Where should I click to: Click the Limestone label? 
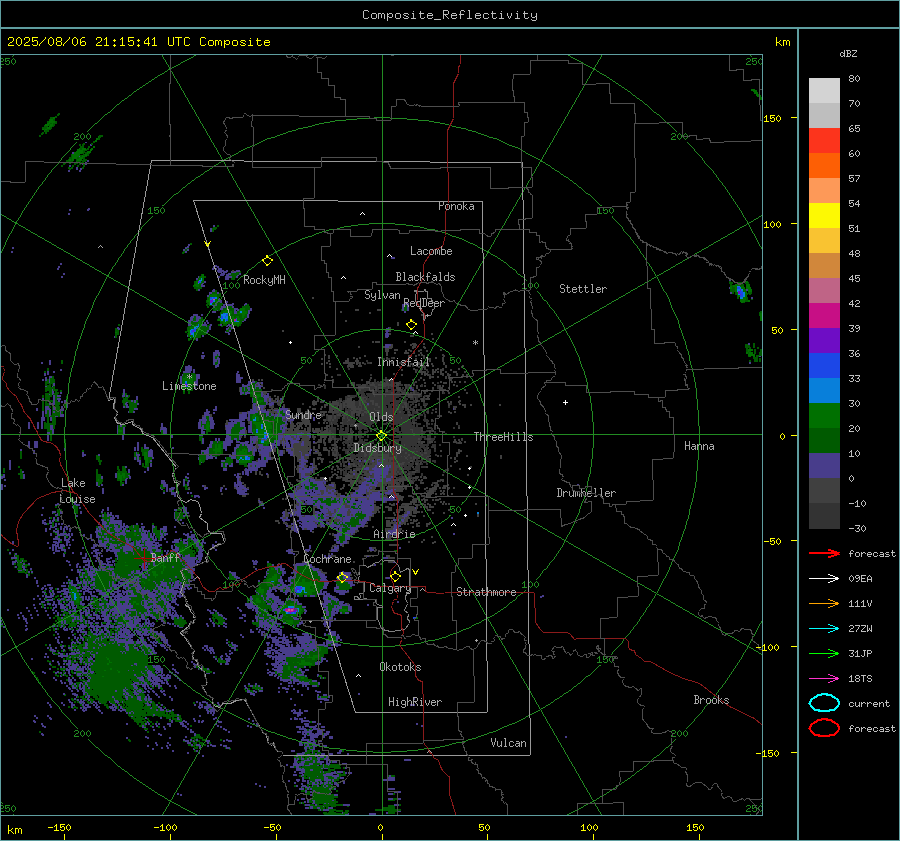pos(189,386)
